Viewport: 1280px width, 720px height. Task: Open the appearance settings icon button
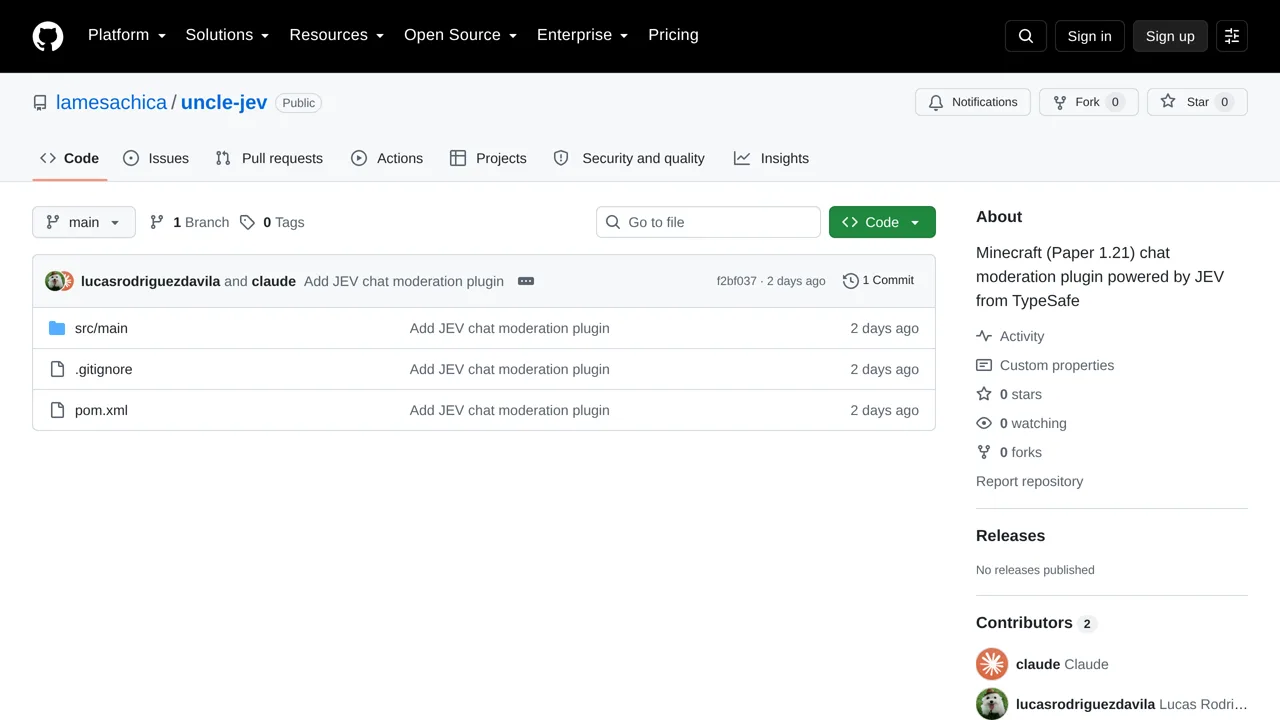(x=1232, y=36)
